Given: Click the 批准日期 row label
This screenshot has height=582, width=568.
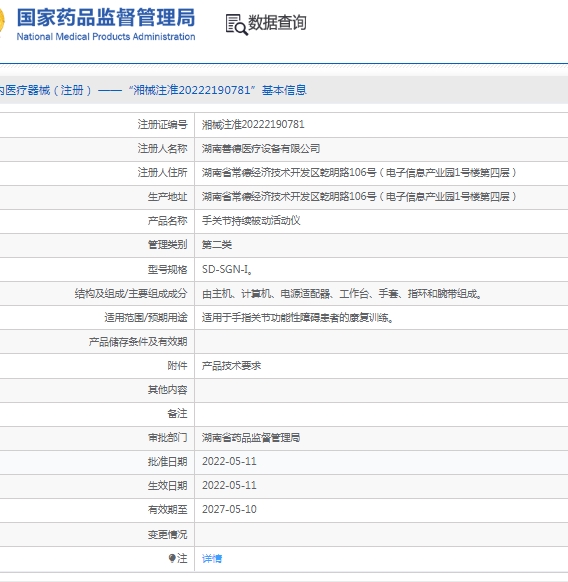Looking at the screenshot, I should tap(167, 462).
